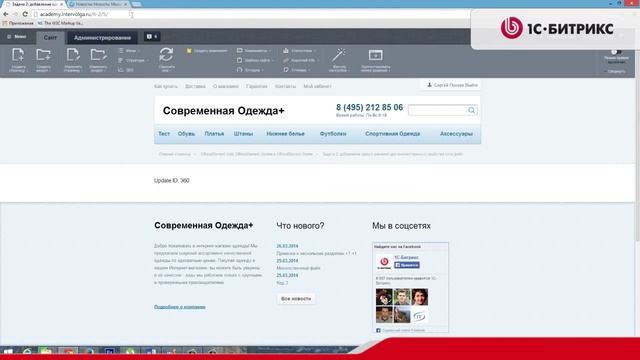Expand the Components dropdown

click(x=254, y=51)
